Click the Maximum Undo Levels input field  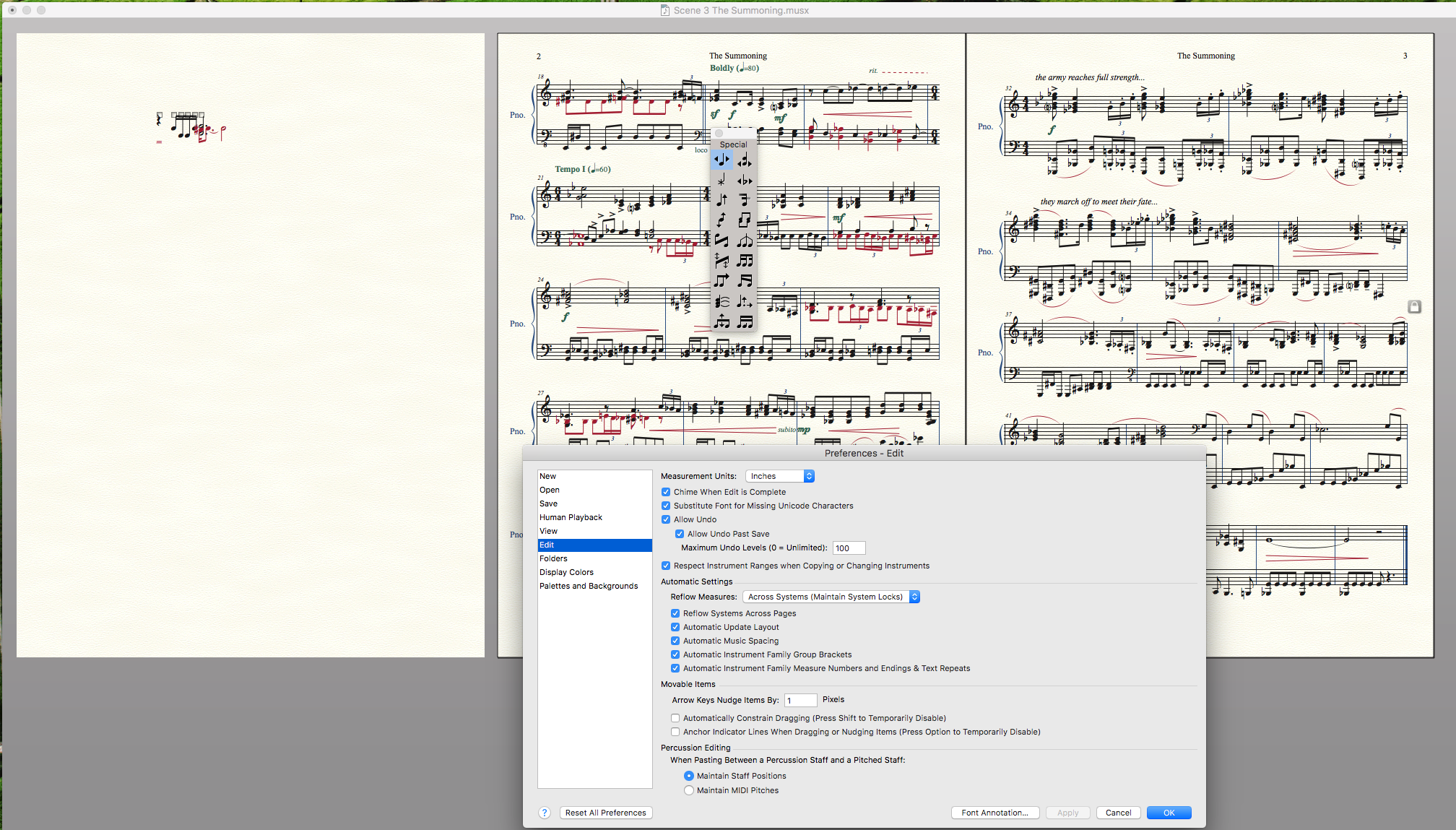click(849, 548)
